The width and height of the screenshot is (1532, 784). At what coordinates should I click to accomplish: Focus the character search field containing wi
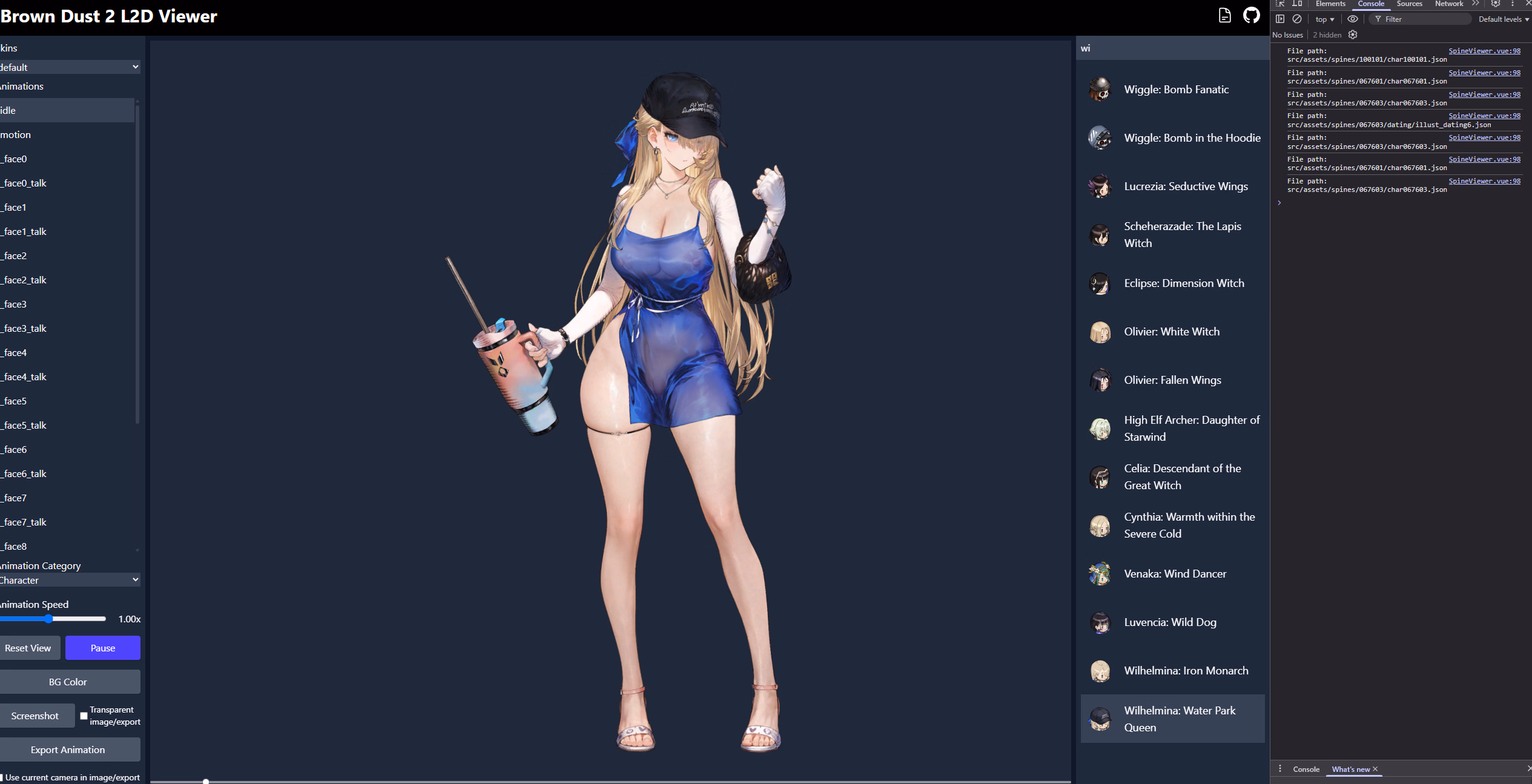[1172, 48]
